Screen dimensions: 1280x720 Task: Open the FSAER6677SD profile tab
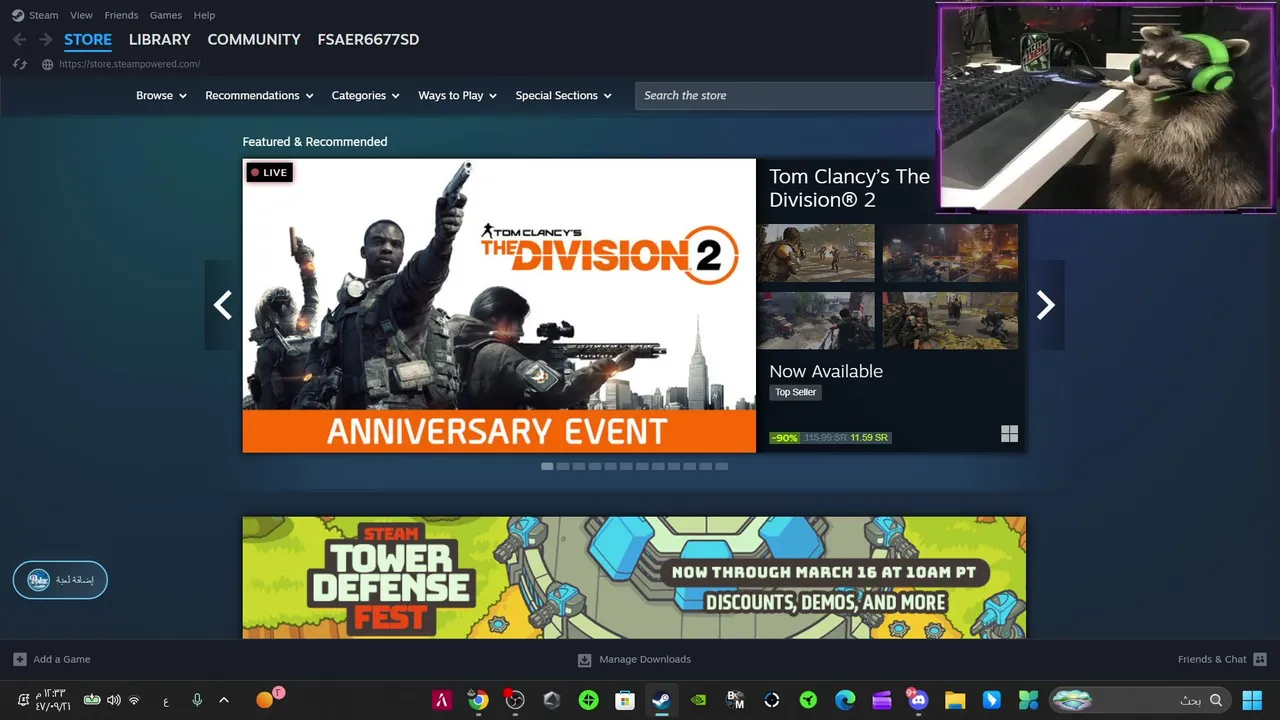(x=368, y=40)
